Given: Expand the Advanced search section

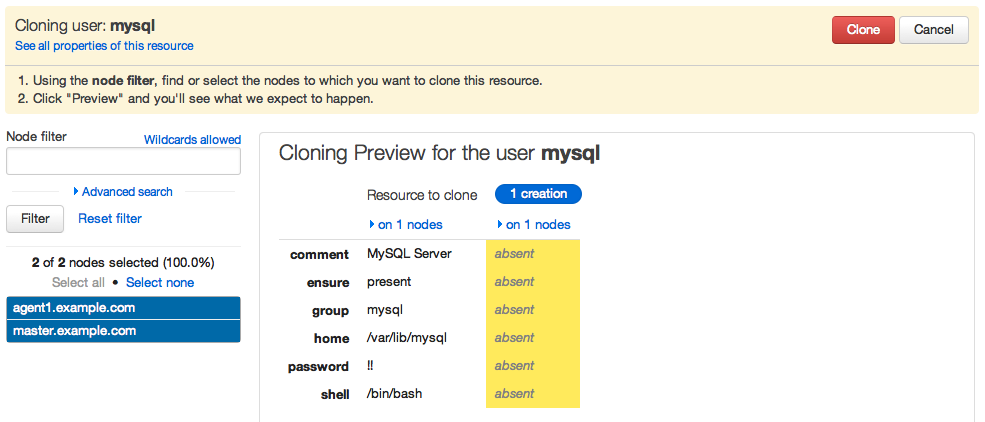Looking at the screenshot, I should (x=123, y=192).
